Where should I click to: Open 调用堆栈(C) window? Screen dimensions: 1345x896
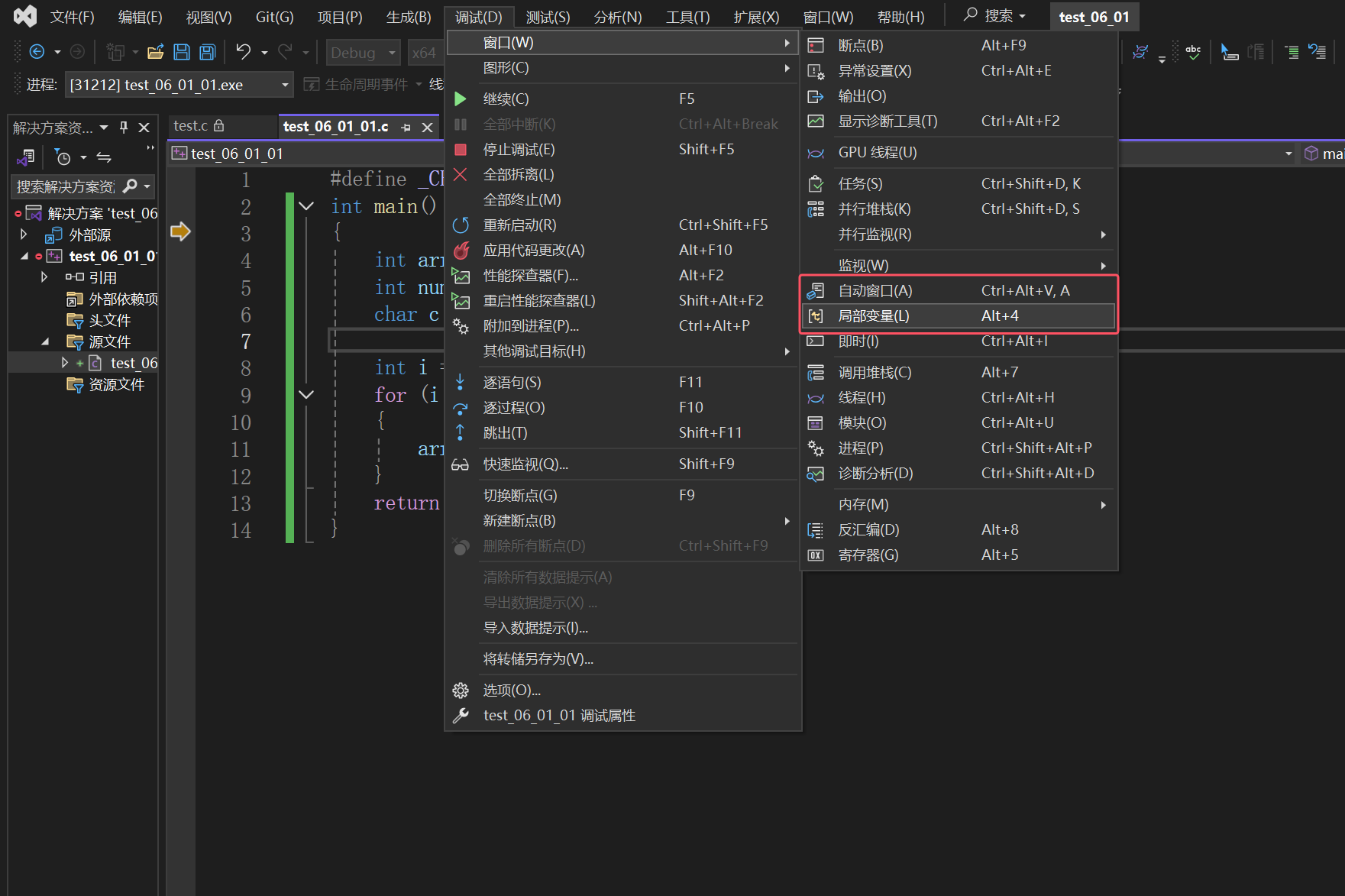959,372
